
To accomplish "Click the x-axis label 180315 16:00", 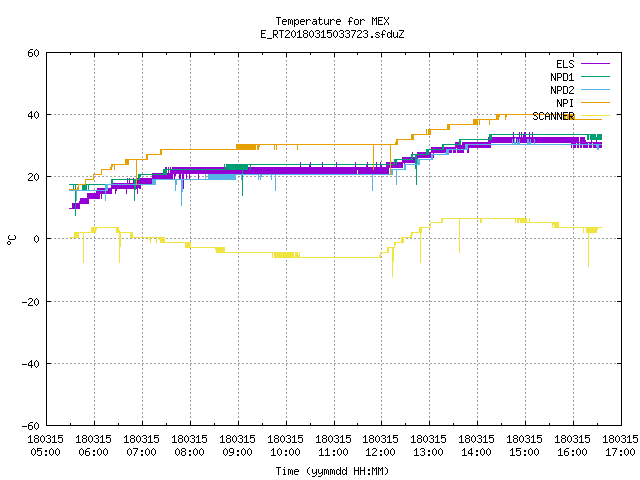I will click(572, 446).
